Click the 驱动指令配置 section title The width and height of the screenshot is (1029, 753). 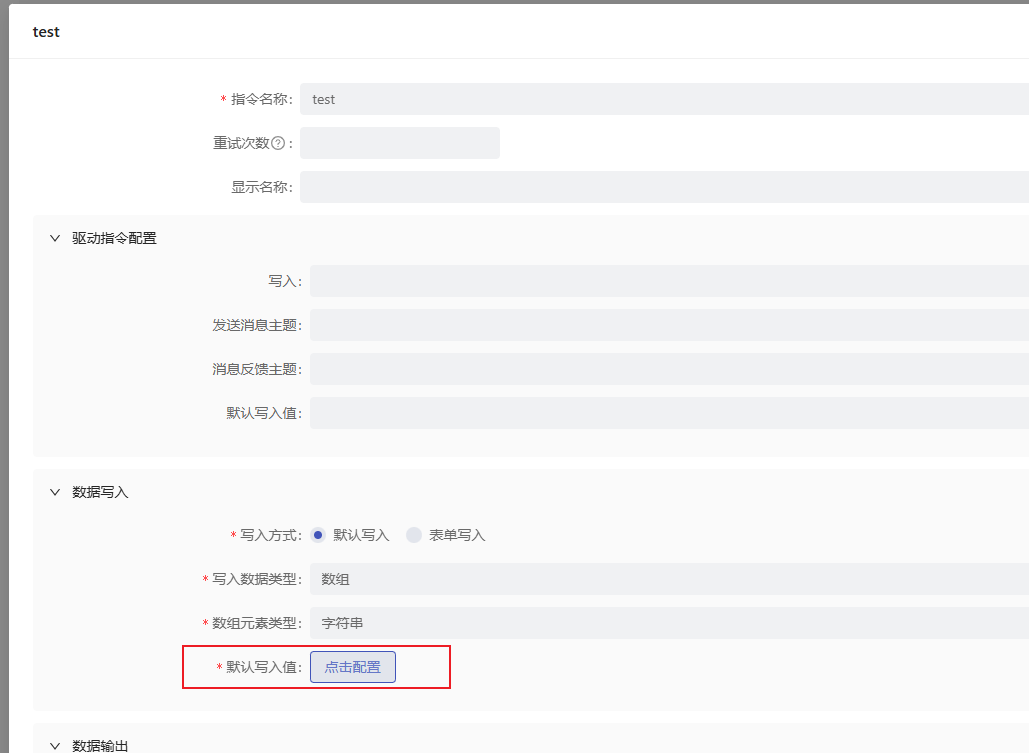point(114,238)
